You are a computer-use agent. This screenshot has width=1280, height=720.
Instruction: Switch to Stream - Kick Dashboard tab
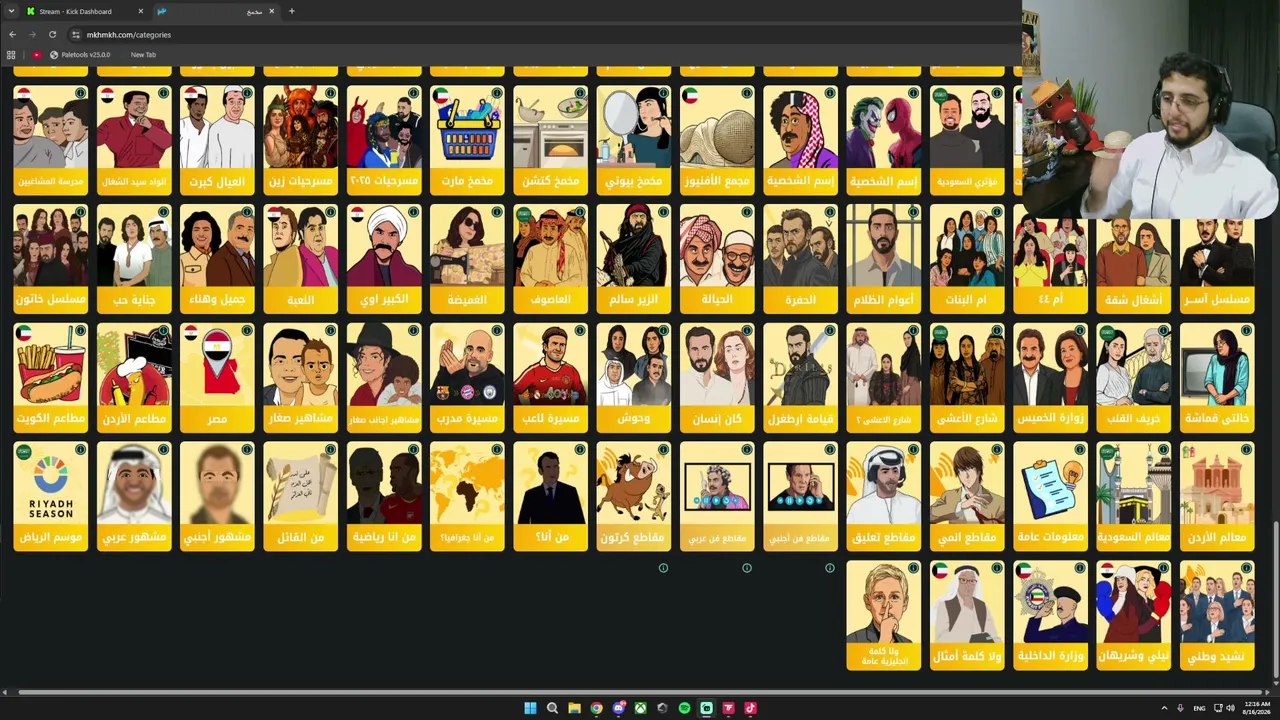(x=85, y=11)
